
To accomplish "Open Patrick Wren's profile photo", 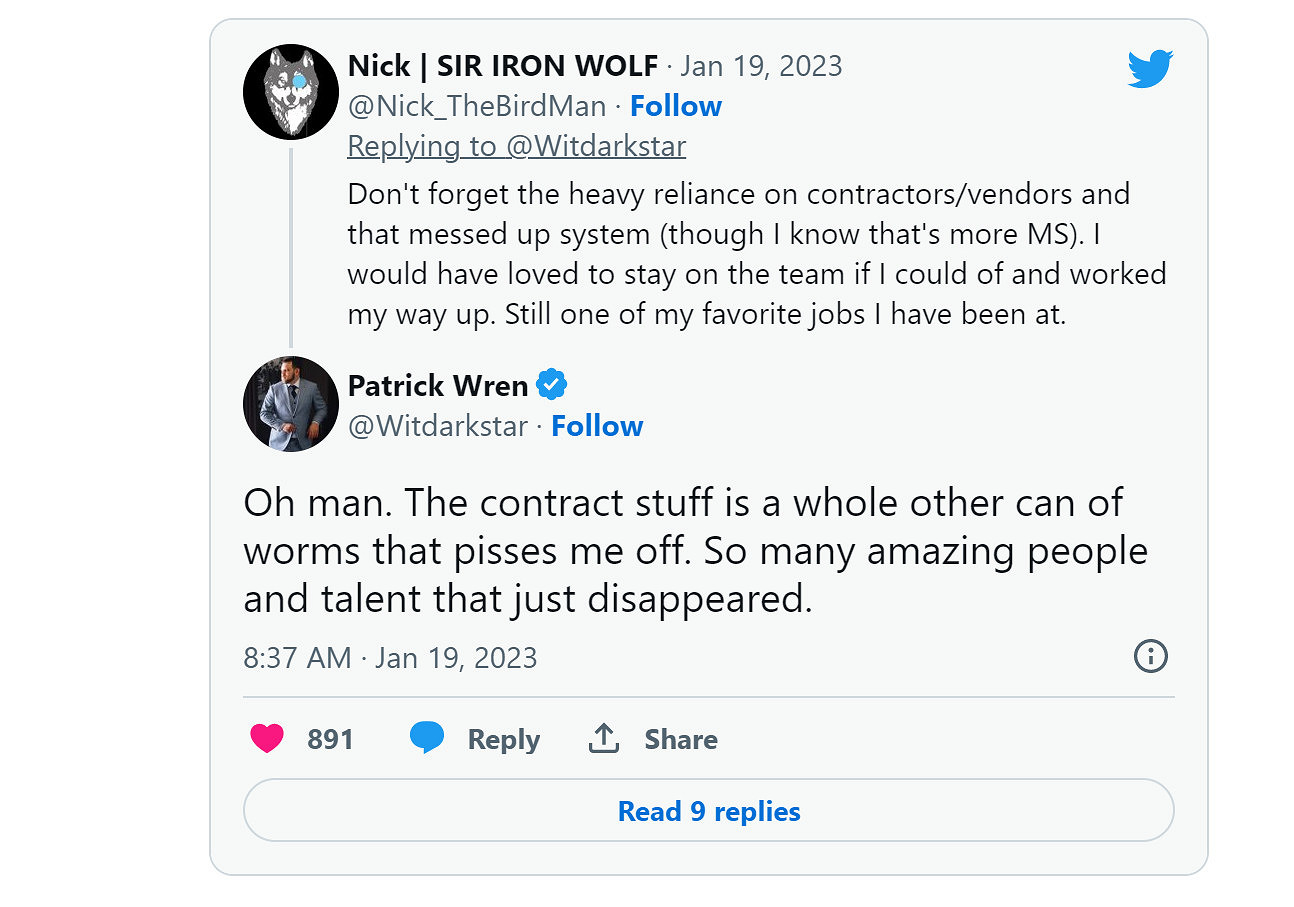I will click(291, 404).
